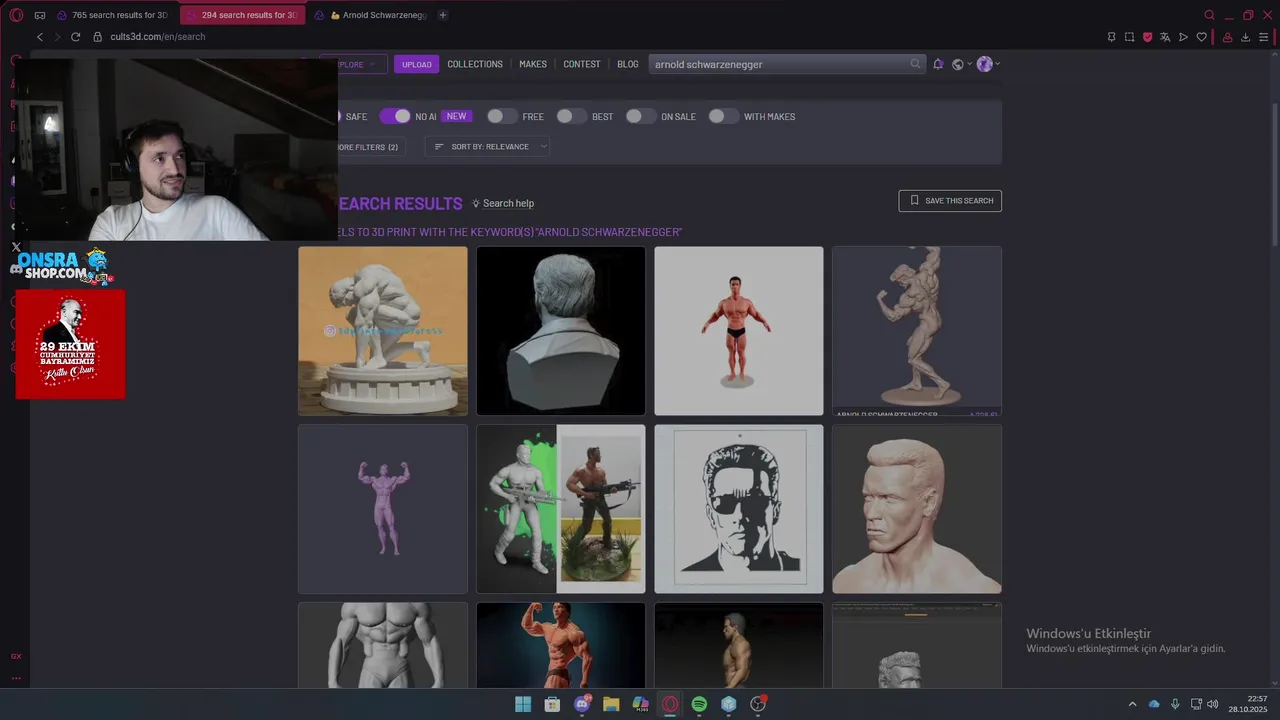Image resolution: width=1280 pixels, height=720 pixels.
Task: Click the site security padlock icon
Action: [98, 37]
